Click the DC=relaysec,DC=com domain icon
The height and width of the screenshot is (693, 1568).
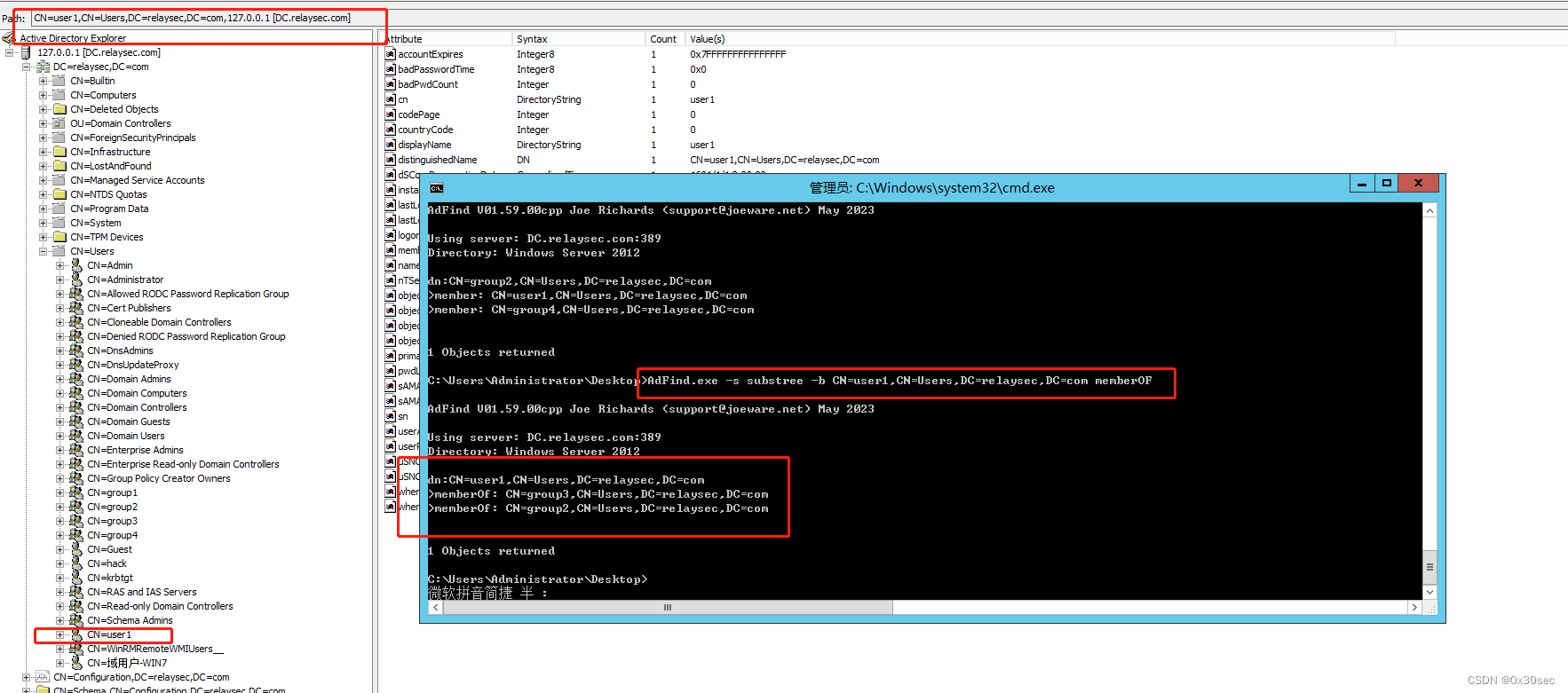pos(43,67)
